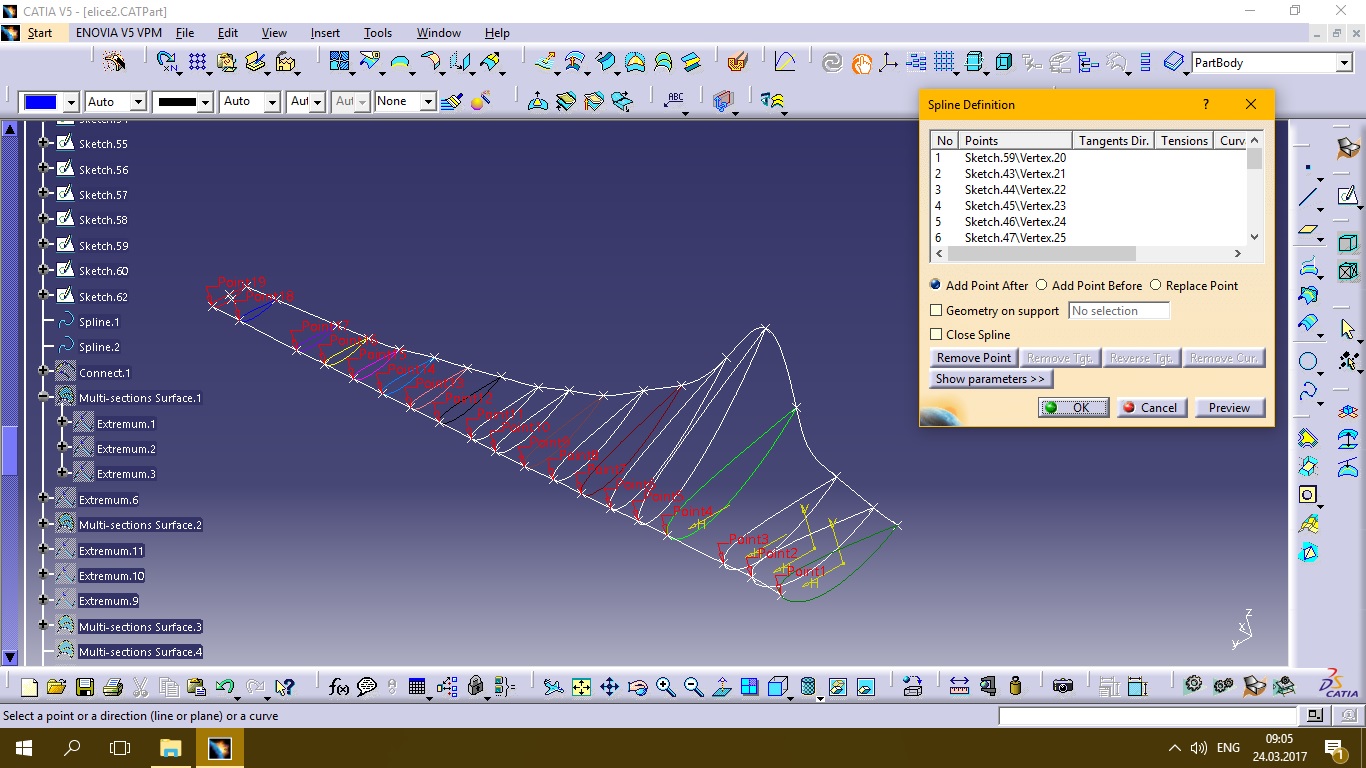Click the Select arrow cursor tool
This screenshot has height=768, width=1366.
point(1348,329)
